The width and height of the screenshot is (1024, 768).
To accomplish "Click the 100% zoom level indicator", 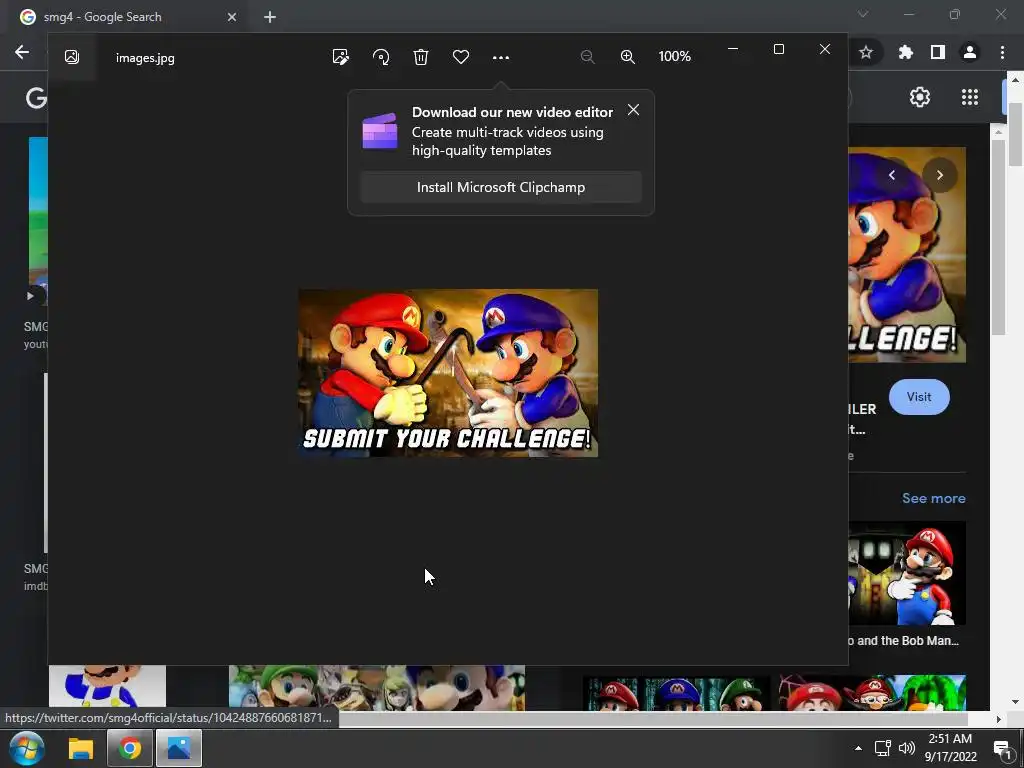I will click(675, 56).
